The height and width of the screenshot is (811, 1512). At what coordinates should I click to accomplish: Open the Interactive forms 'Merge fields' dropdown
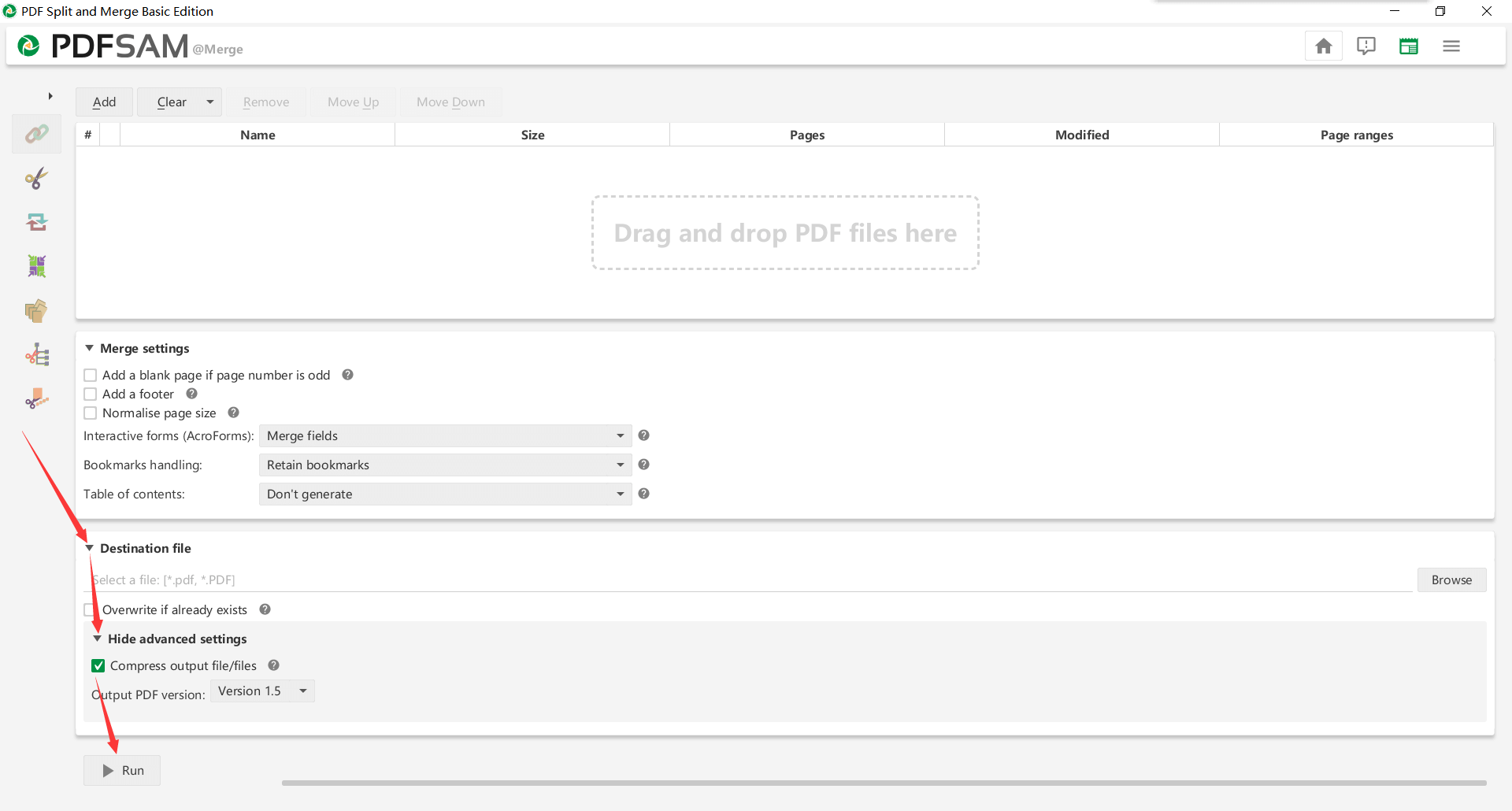click(445, 436)
